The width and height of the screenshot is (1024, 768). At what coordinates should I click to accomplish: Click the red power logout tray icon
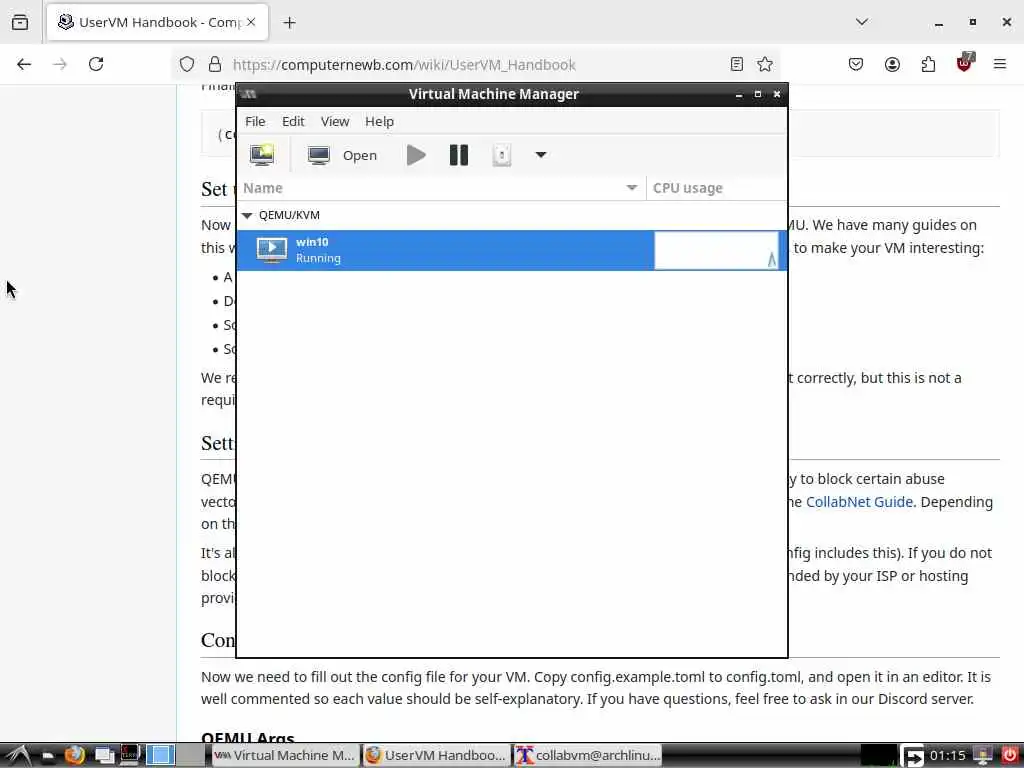(x=1010, y=755)
